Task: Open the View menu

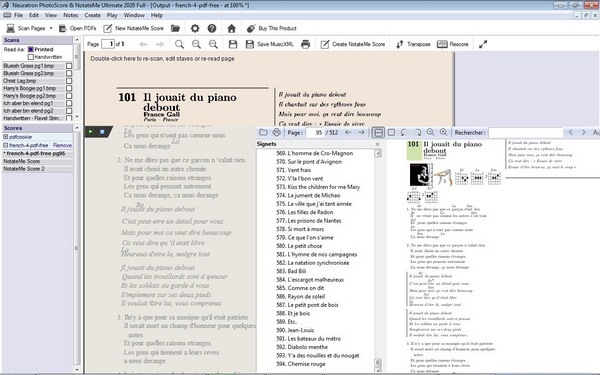Action: (51, 15)
